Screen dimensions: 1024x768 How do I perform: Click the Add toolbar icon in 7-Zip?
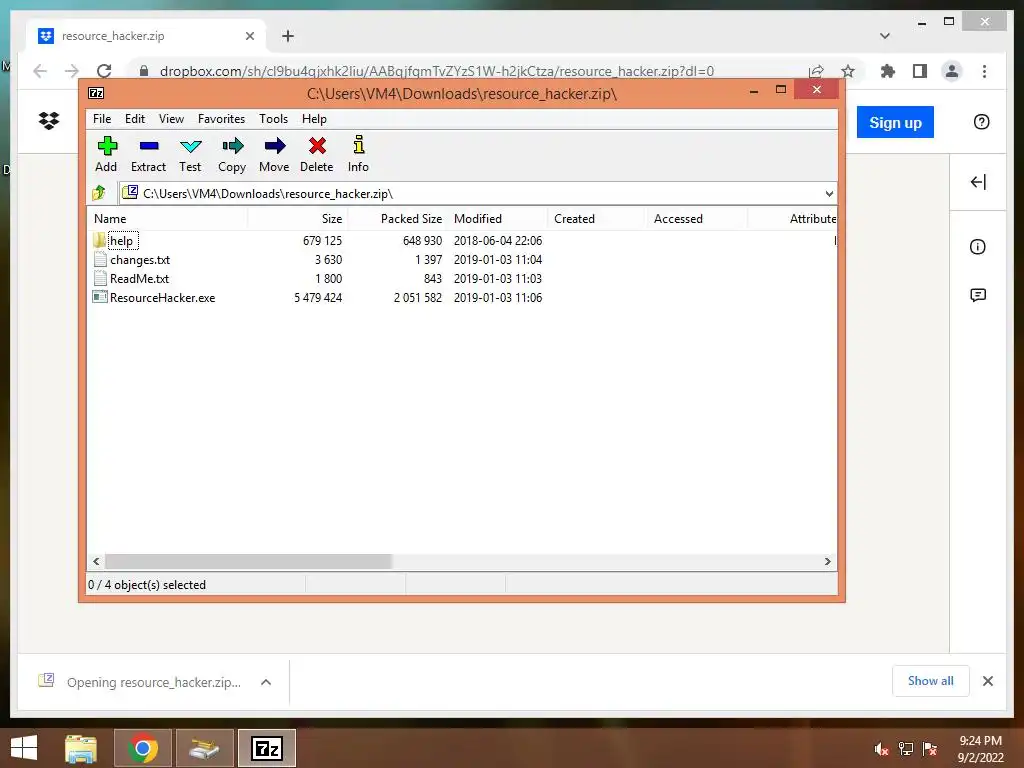point(106,154)
